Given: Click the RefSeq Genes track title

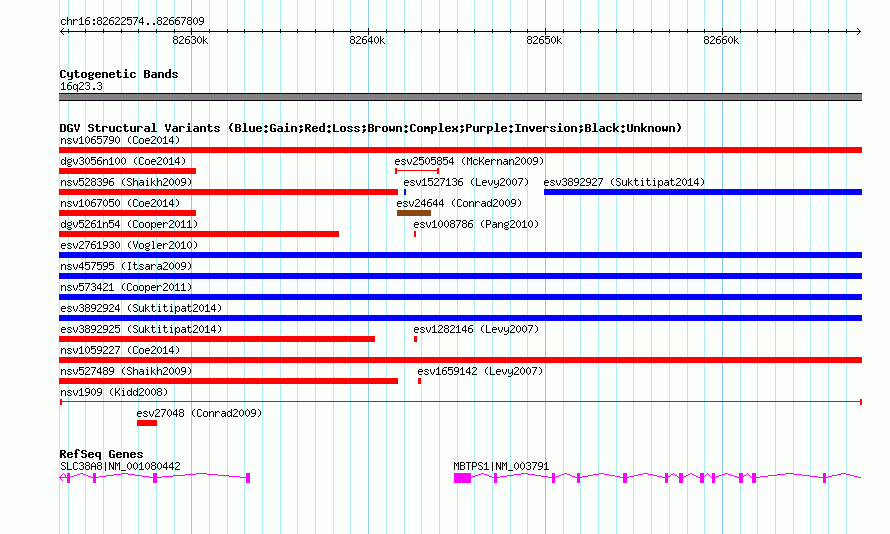Looking at the screenshot, I should [101, 454].
